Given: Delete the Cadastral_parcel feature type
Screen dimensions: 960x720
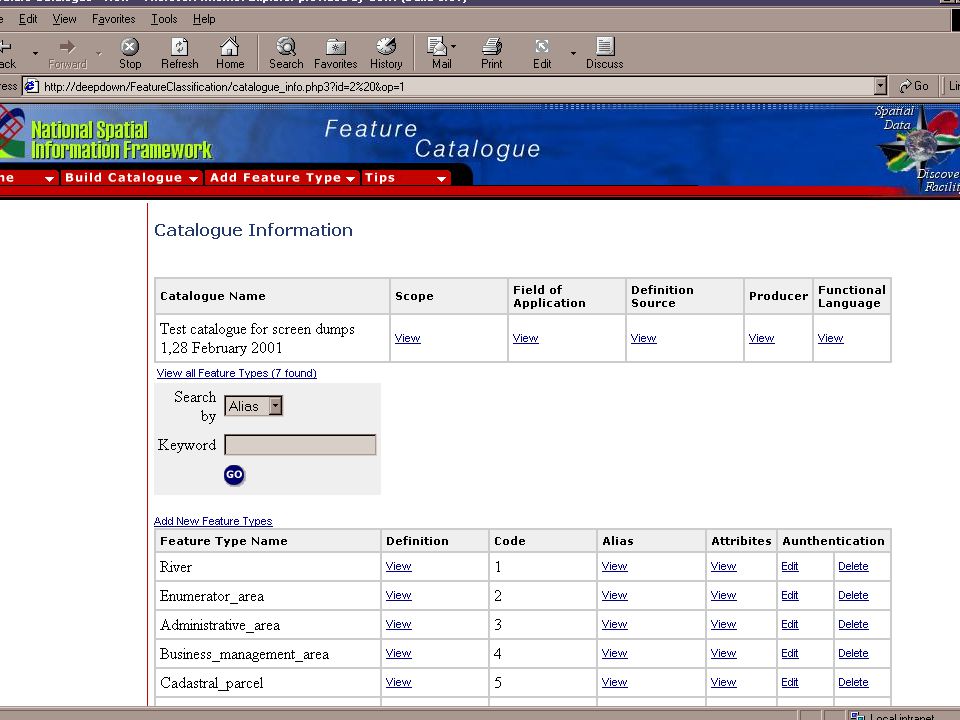Looking at the screenshot, I should (x=853, y=682).
